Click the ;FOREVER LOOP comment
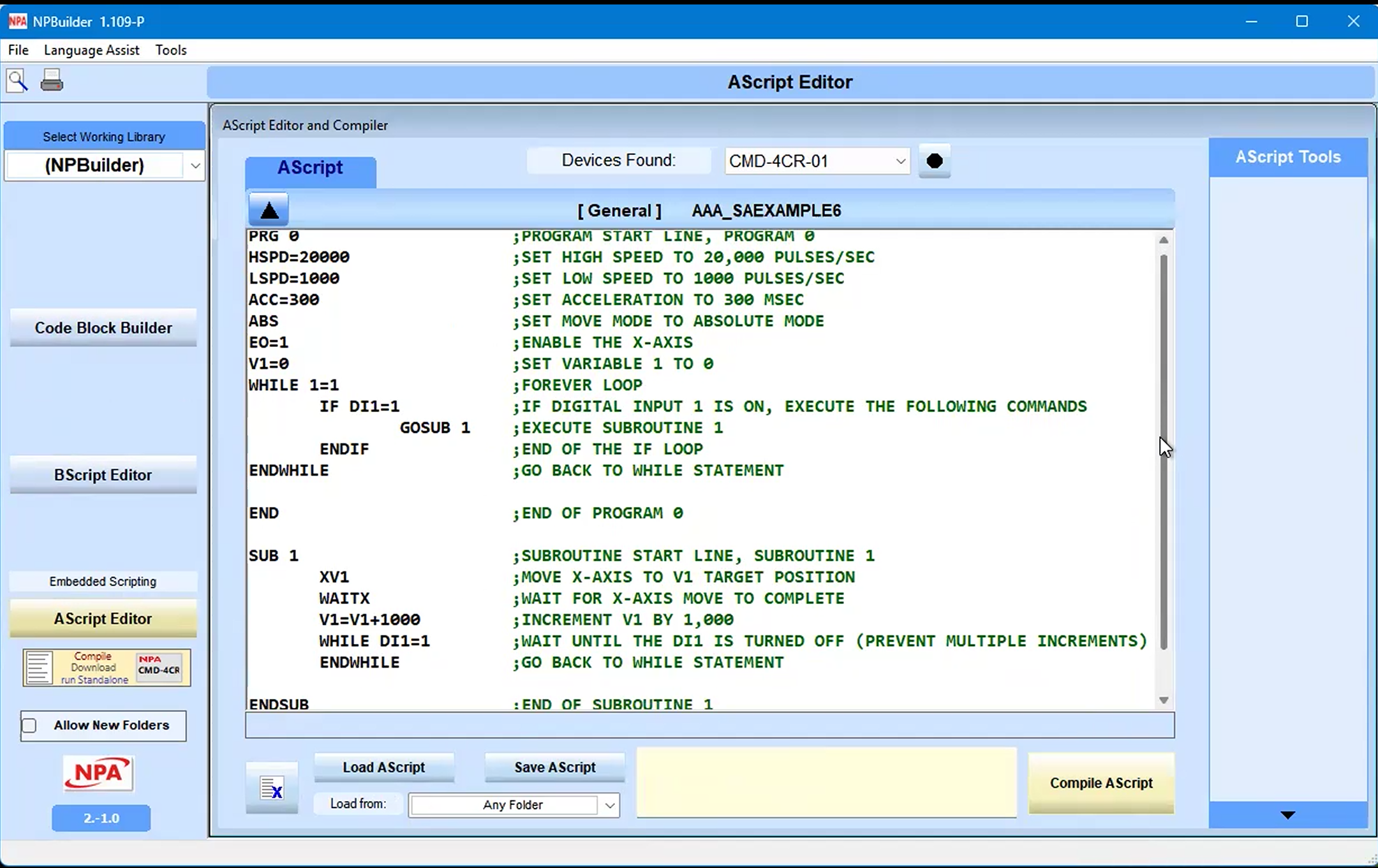The image size is (1378, 868). (x=577, y=385)
